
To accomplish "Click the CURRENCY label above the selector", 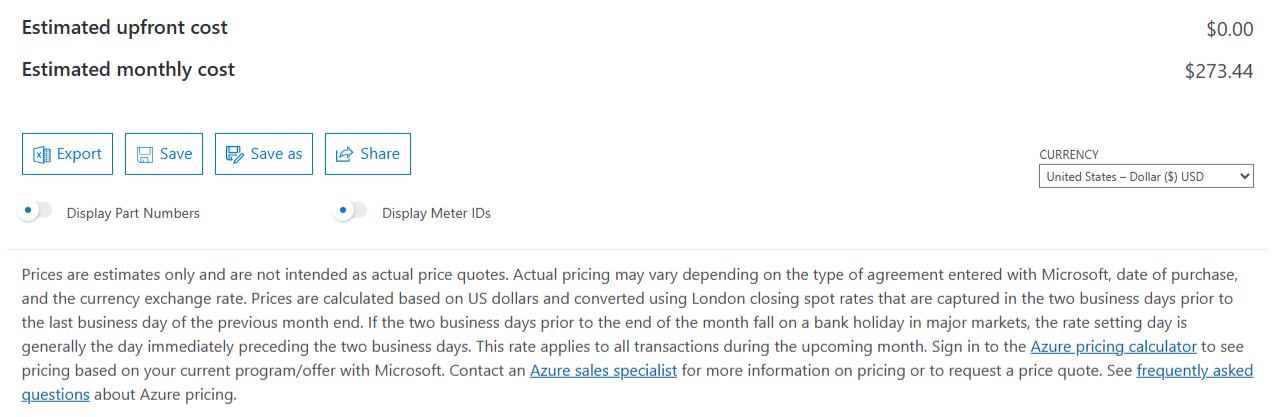I will (1069, 155).
